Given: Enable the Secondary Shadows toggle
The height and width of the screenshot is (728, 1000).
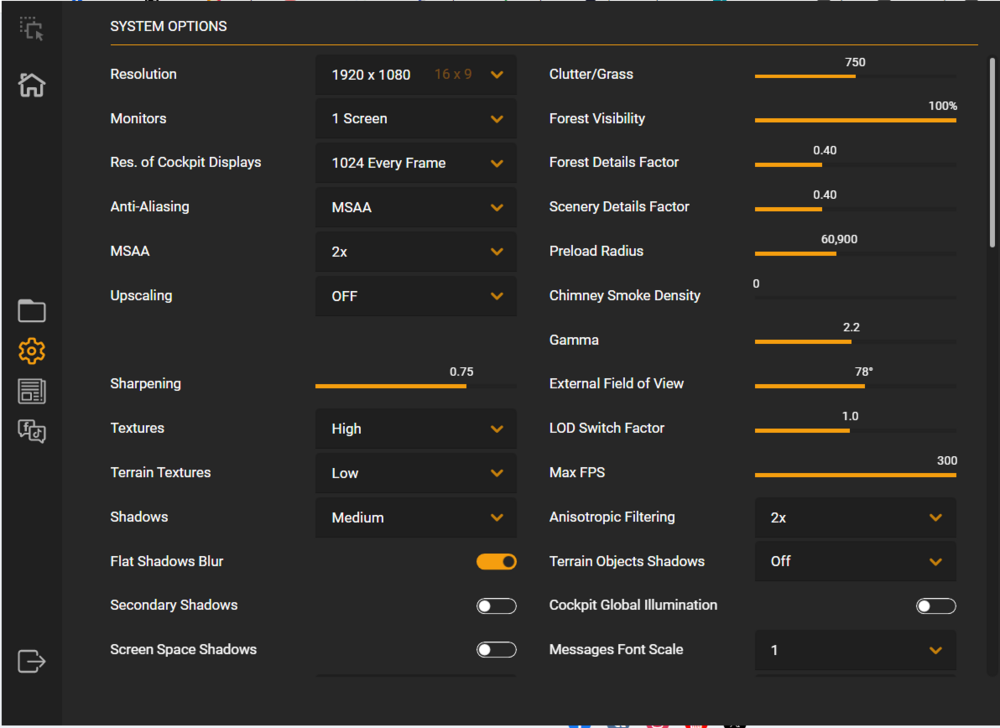Looking at the screenshot, I should (496, 606).
